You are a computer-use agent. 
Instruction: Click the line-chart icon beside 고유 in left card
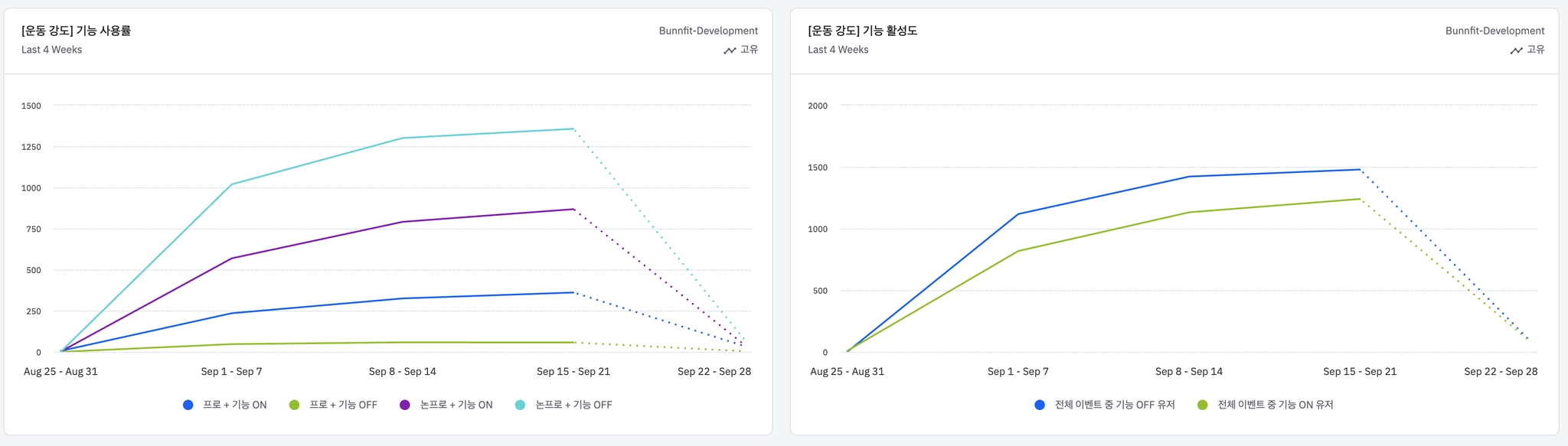tap(730, 50)
